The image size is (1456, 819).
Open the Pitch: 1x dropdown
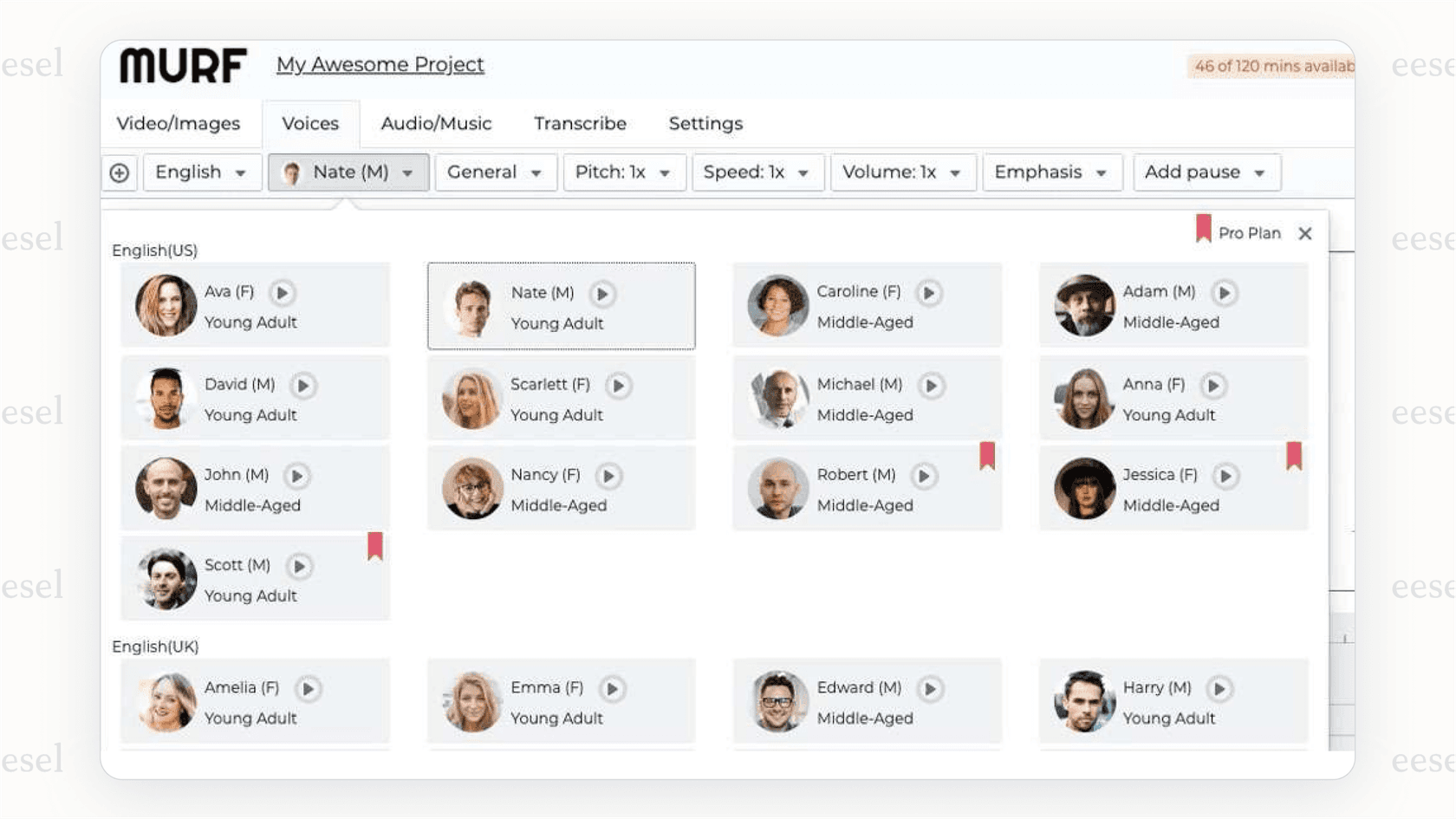point(625,172)
